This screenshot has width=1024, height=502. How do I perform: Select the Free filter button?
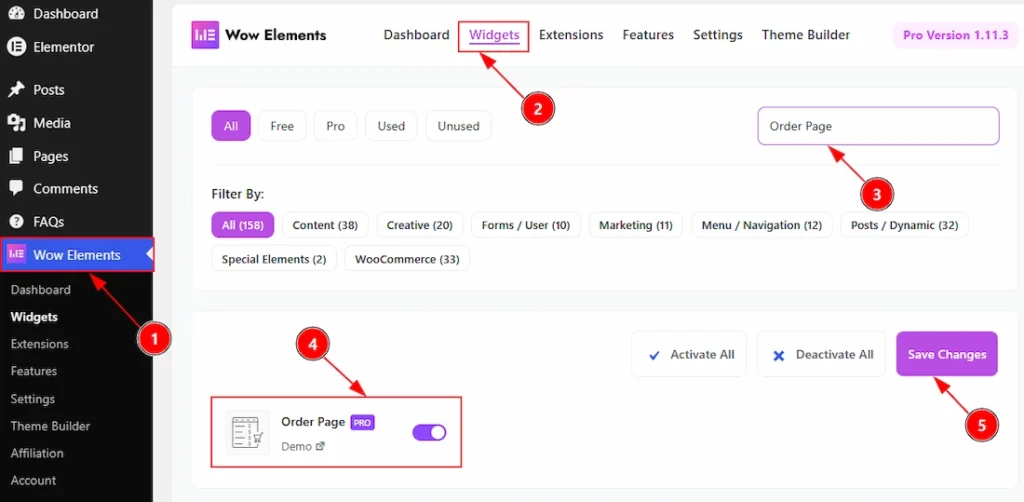[282, 126]
